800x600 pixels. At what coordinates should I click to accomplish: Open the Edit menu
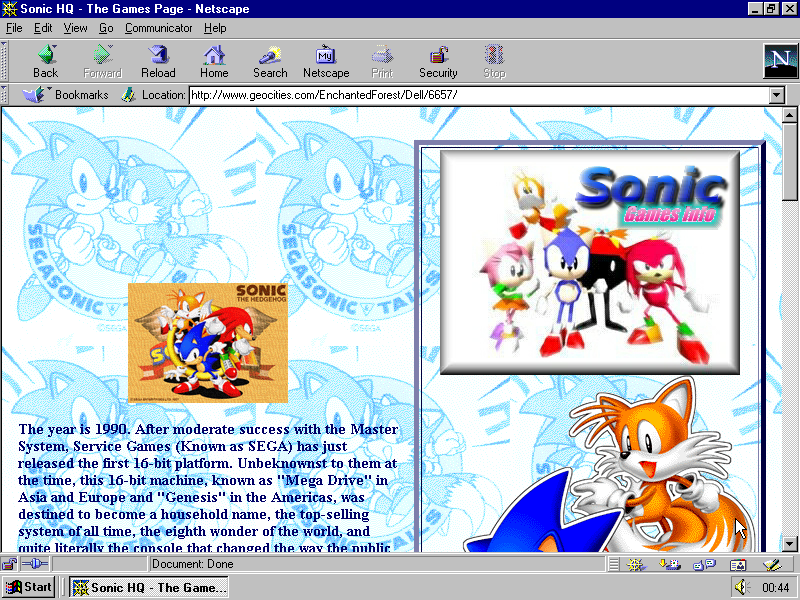[43, 28]
